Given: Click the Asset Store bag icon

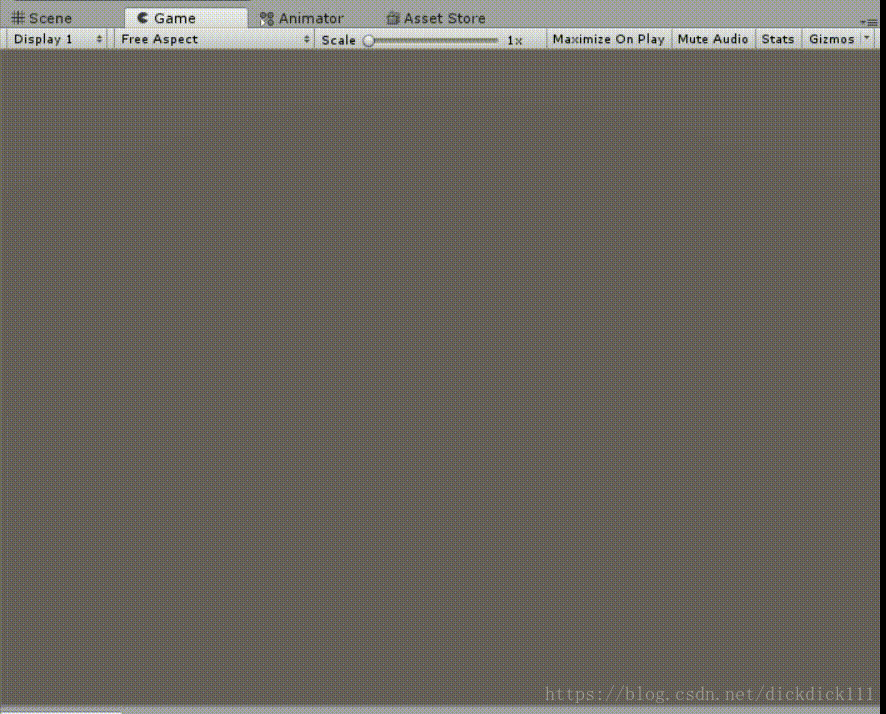Looking at the screenshot, I should [393, 19].
